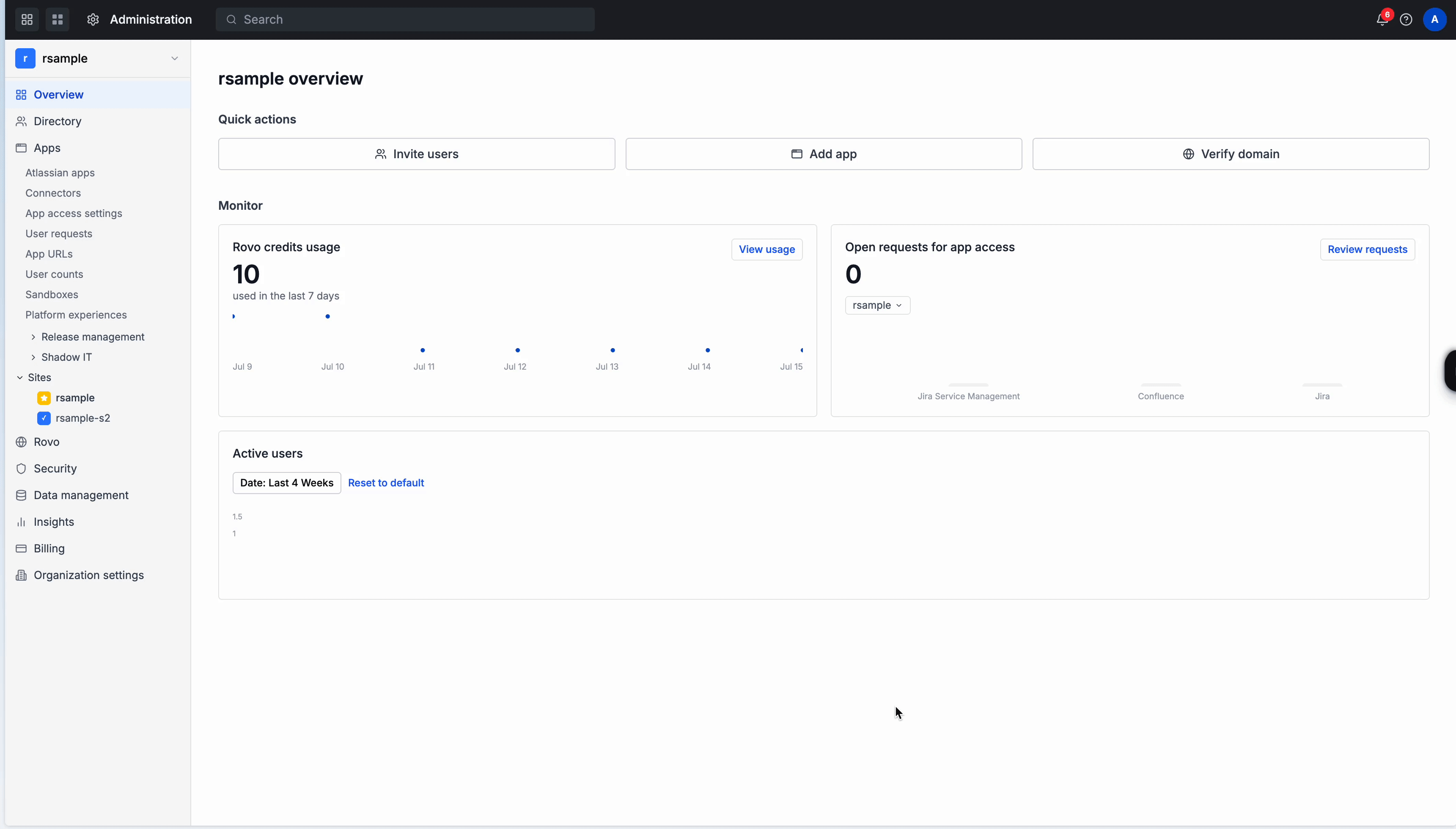
Task: Click Verify domain quick action
Action: tap(1231, 154)
